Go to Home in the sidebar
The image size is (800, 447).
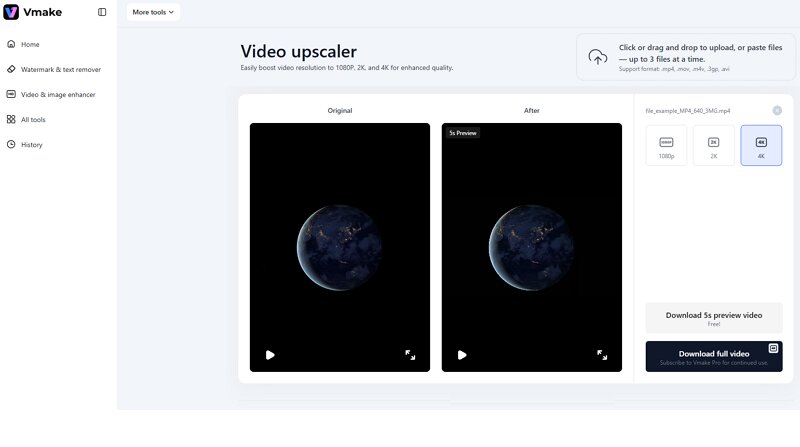[x=30, y=44]
